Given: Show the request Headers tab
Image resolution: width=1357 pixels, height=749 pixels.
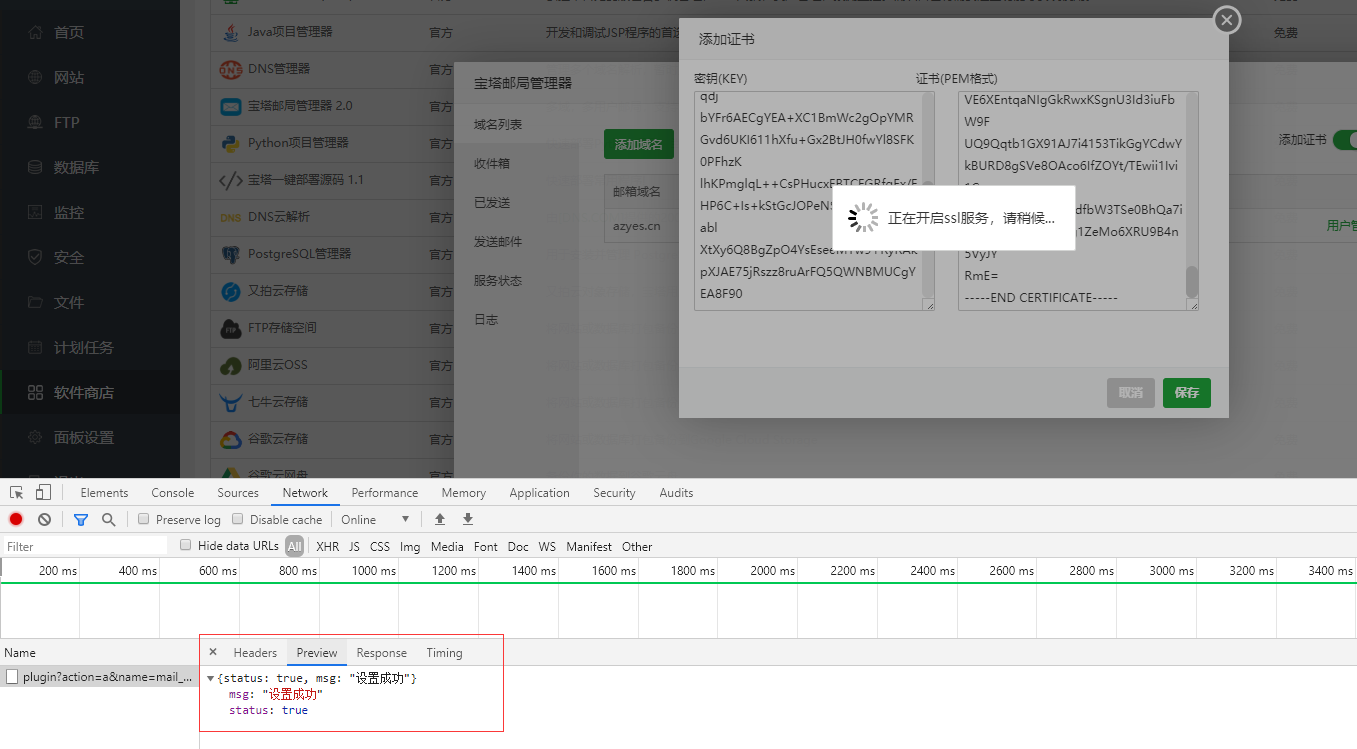Looking at the screenshot, I should click(255, 652).
